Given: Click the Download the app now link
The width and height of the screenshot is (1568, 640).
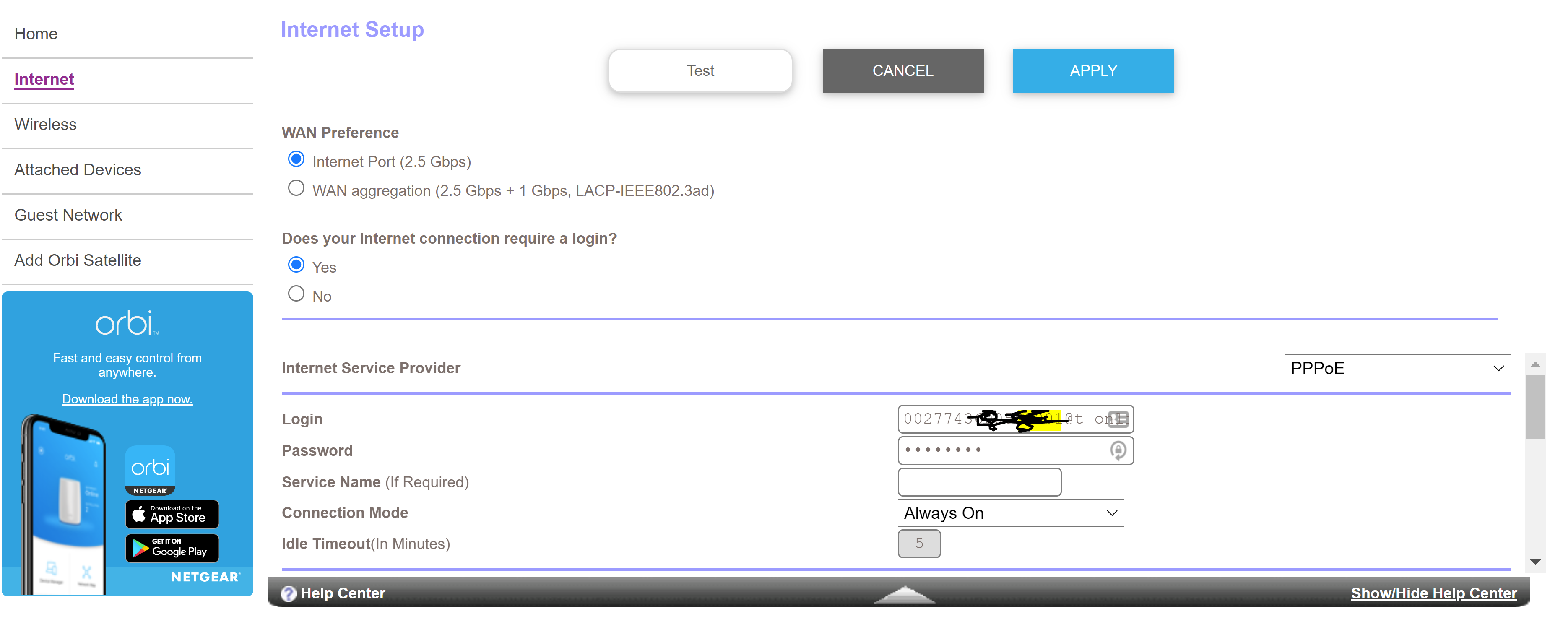Looking at the screenshot, I should click(127, 399).
